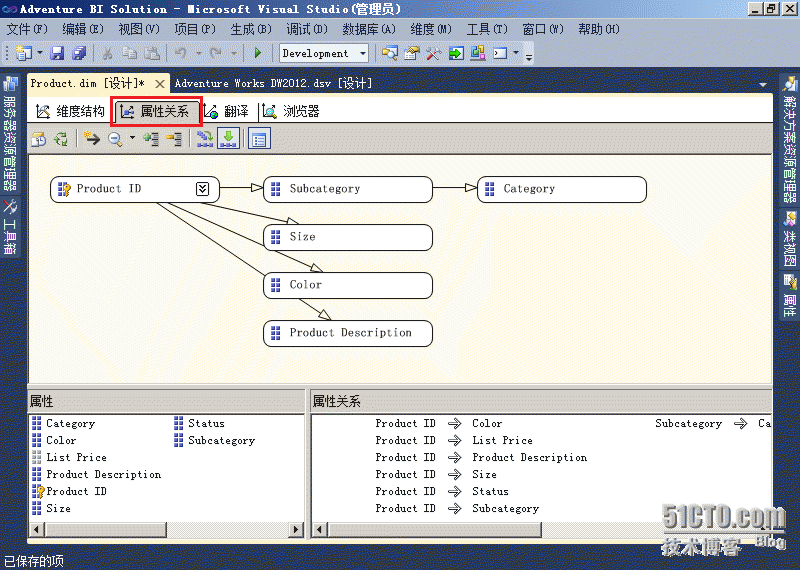Switch to the 属性关系 tab
This screenshot has height=570, width=800.
(x=156, y=111)
